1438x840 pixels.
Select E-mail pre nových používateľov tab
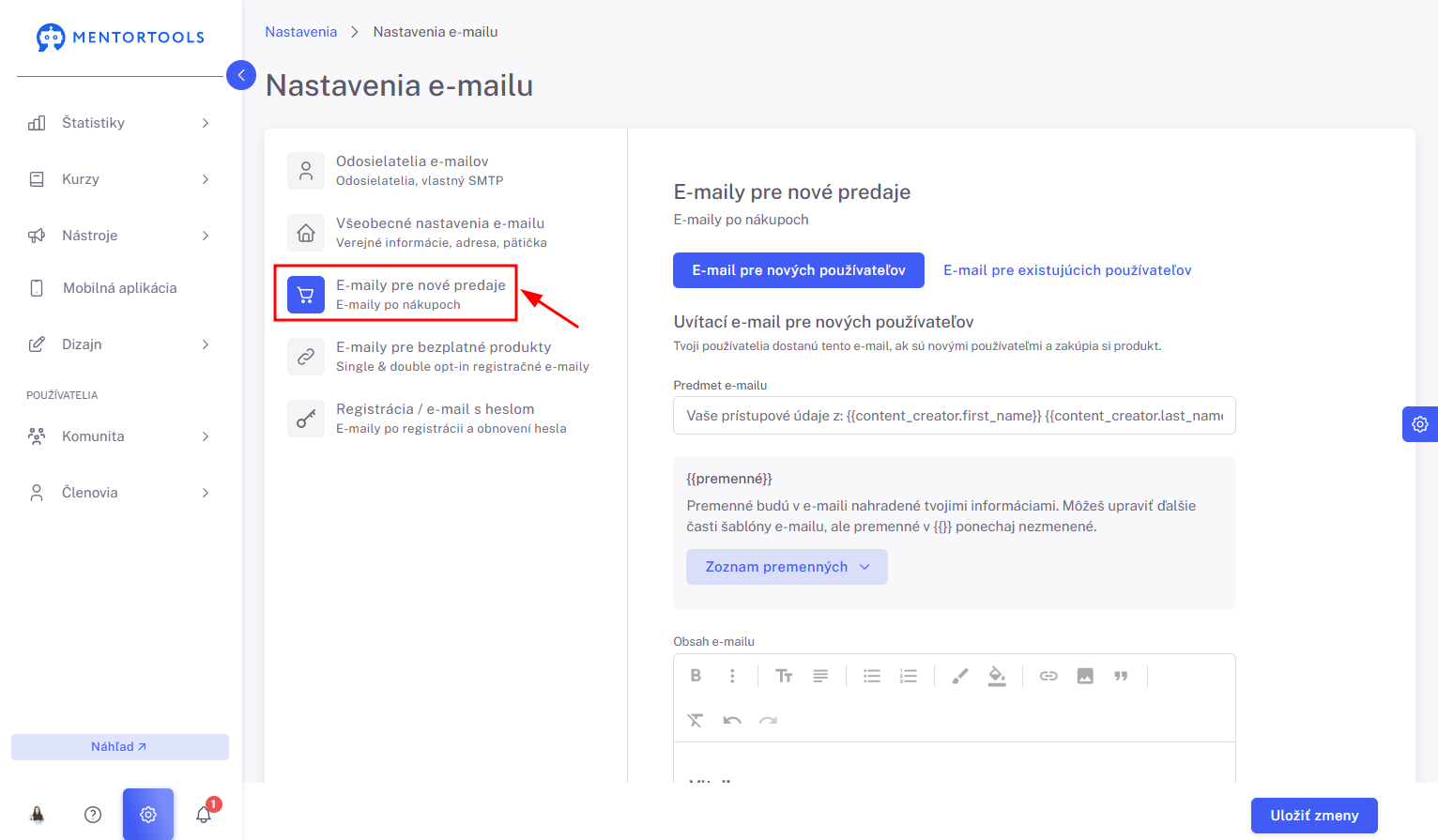pos(799,270)
